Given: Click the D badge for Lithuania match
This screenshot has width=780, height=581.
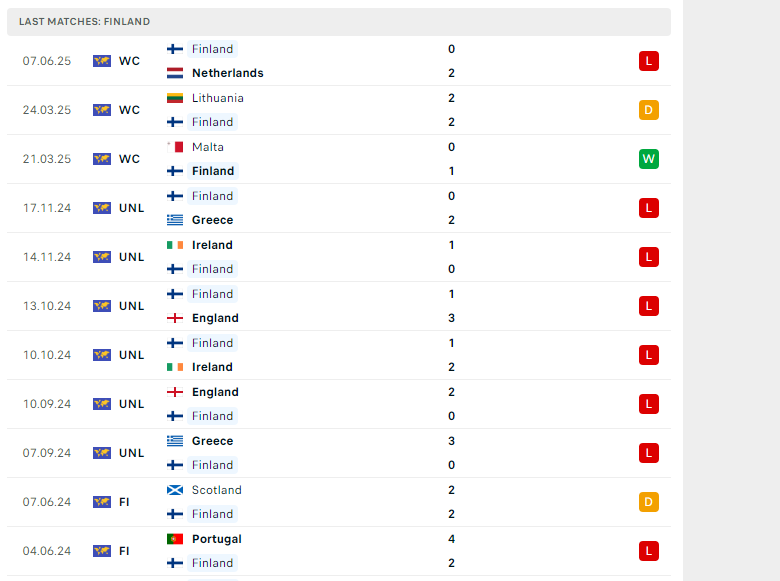Looking at the screenshot, I should pyautogui.click(x=649, y=110).
